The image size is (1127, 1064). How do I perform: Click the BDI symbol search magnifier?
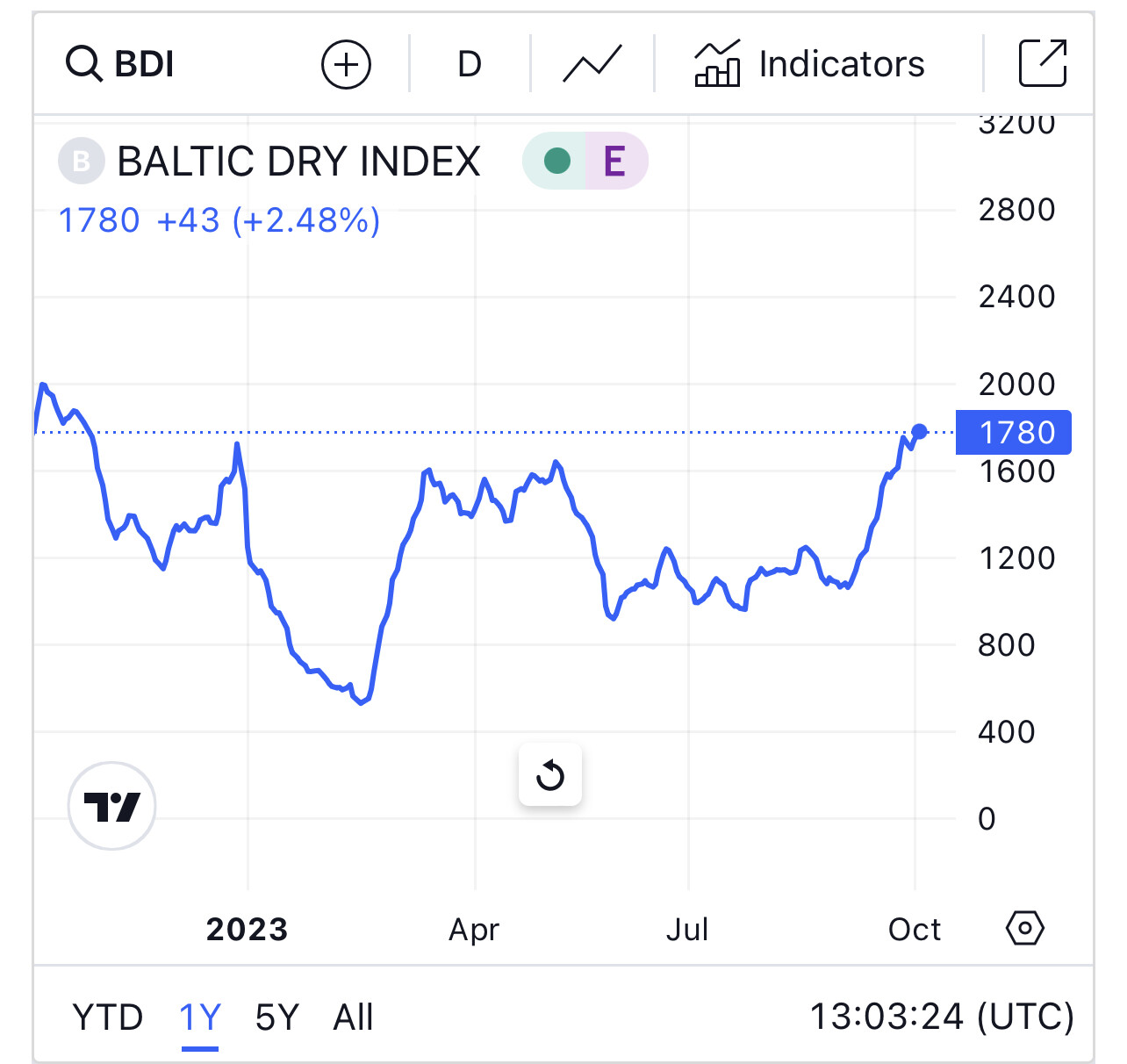[x=84, y=64]
